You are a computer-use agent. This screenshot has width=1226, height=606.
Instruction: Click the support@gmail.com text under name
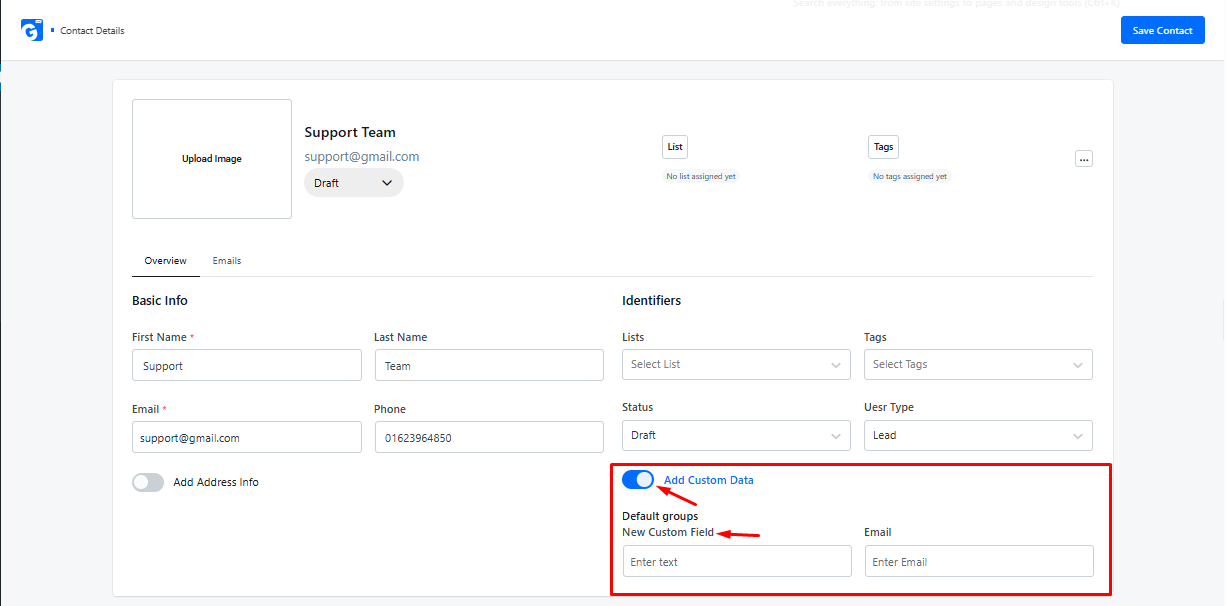click(x=362, y=157)
